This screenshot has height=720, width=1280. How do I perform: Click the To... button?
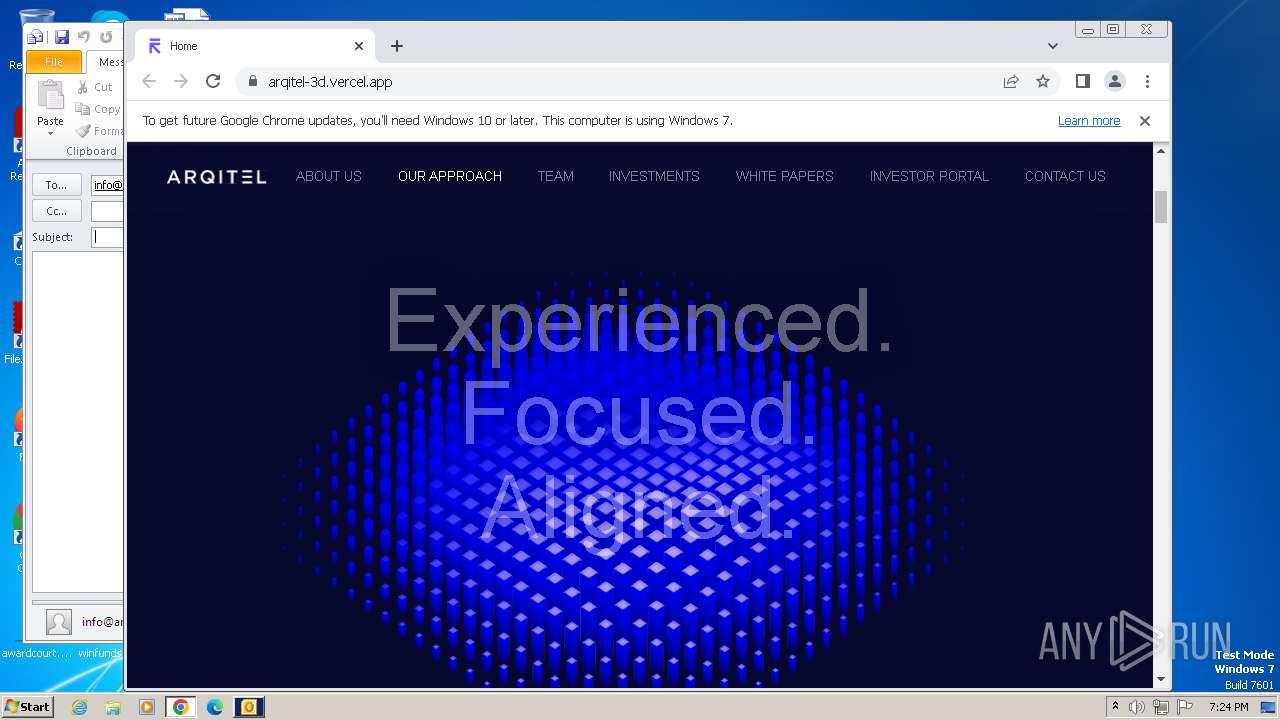56,185
